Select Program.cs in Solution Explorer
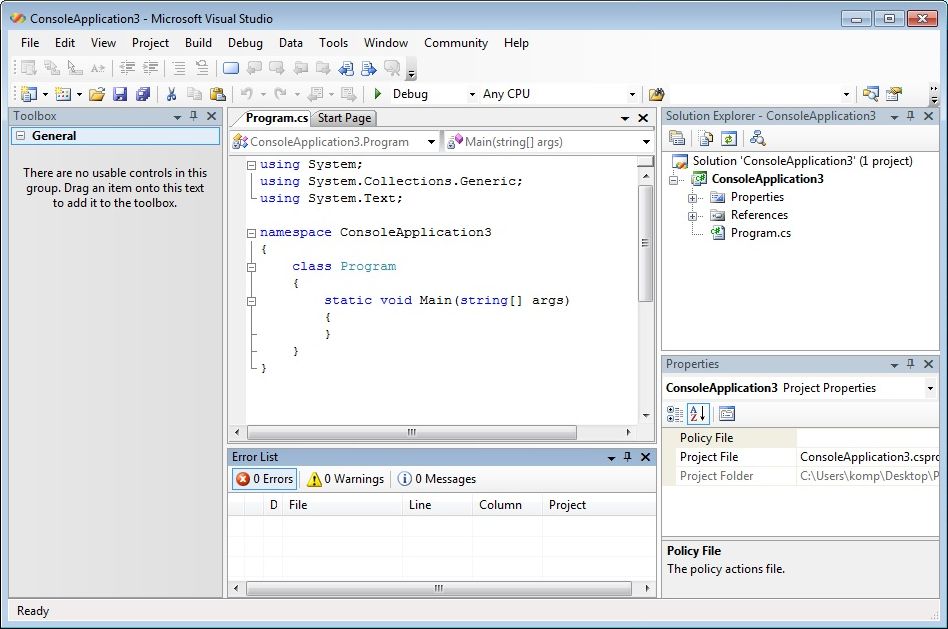Viewport: 948px width, 629px height. tap(761, 233)
